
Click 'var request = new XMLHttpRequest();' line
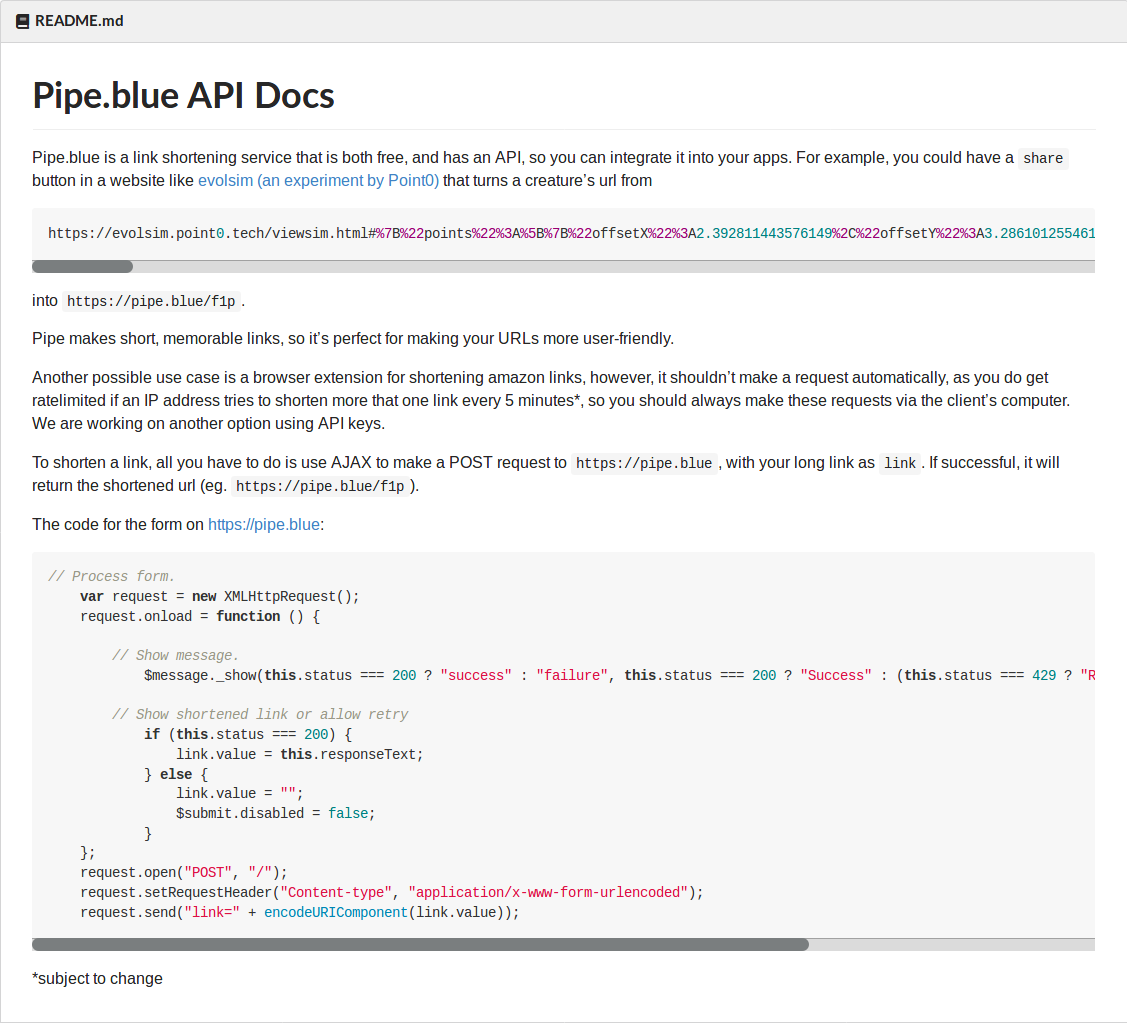pyautogui.click(x=219, y=597)
